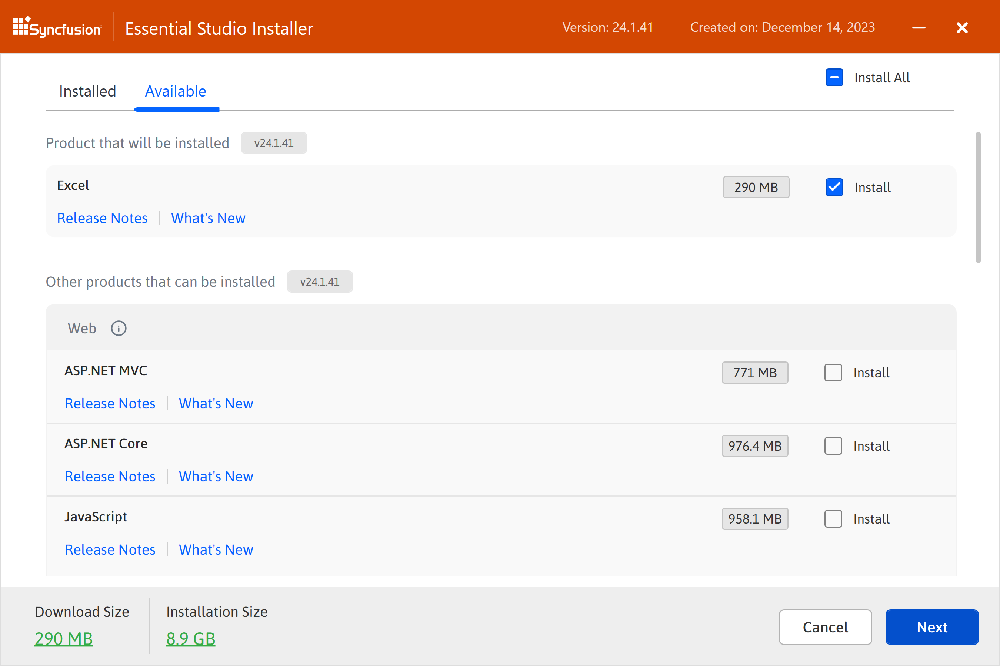Open Release Notes for Excel

[102, 218]
